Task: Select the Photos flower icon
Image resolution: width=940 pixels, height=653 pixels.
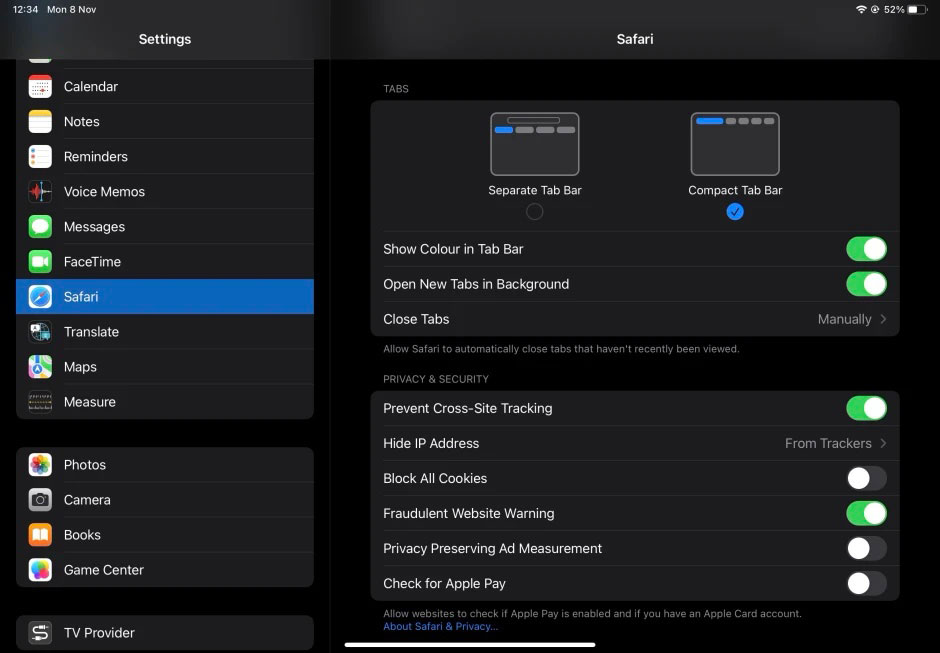Action: [40, 465]
